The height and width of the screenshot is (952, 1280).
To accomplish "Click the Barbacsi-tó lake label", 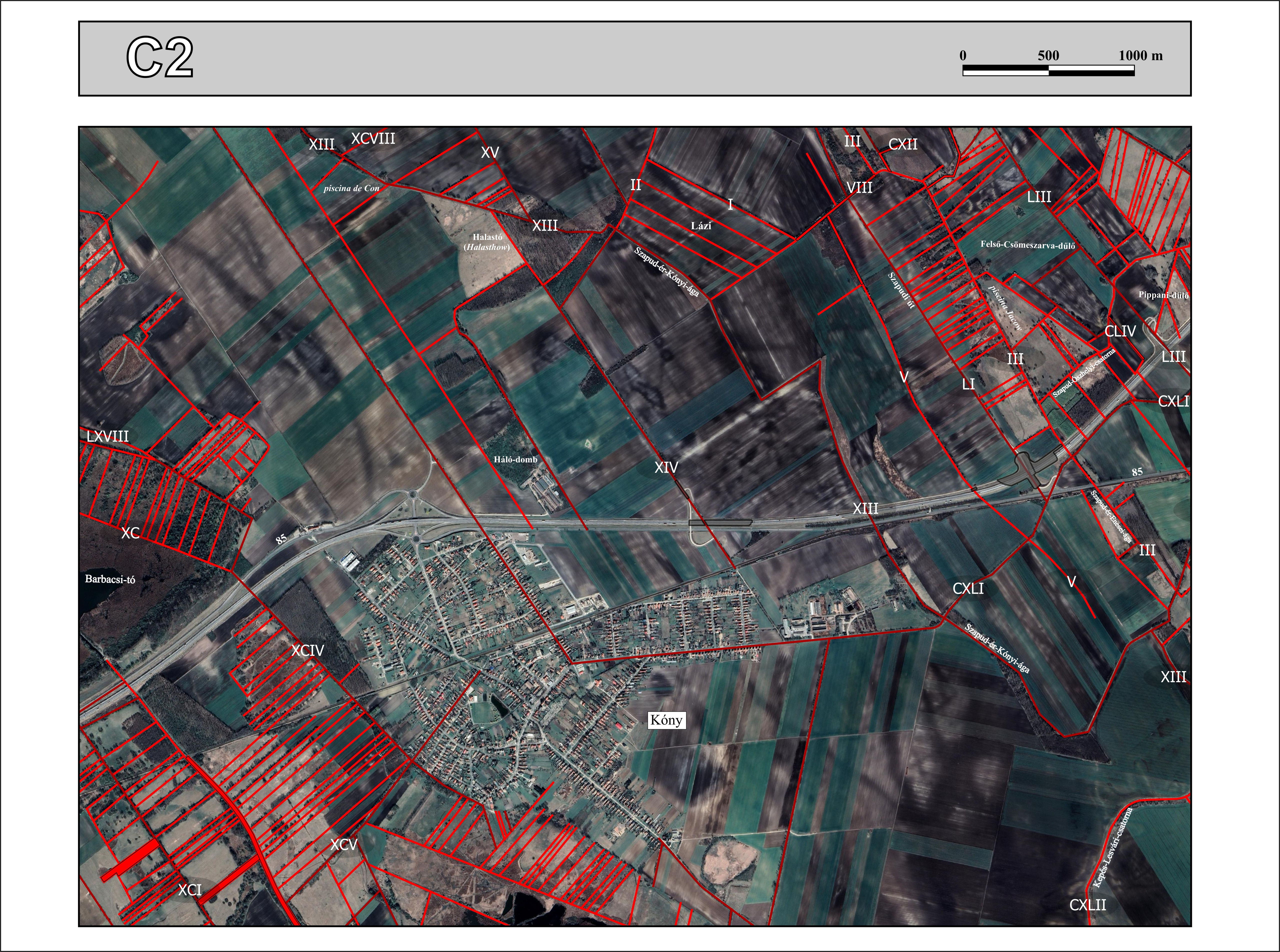I will coord(110,579).
